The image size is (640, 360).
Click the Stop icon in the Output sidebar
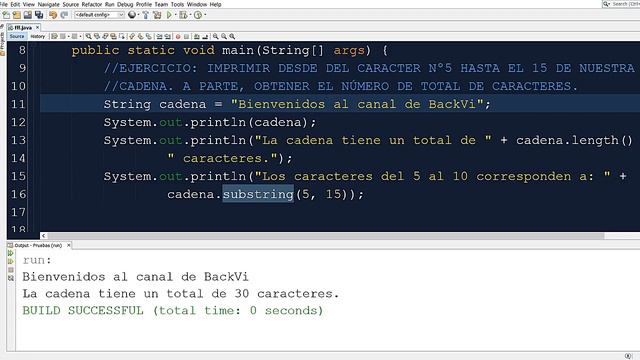pos(11,270)
